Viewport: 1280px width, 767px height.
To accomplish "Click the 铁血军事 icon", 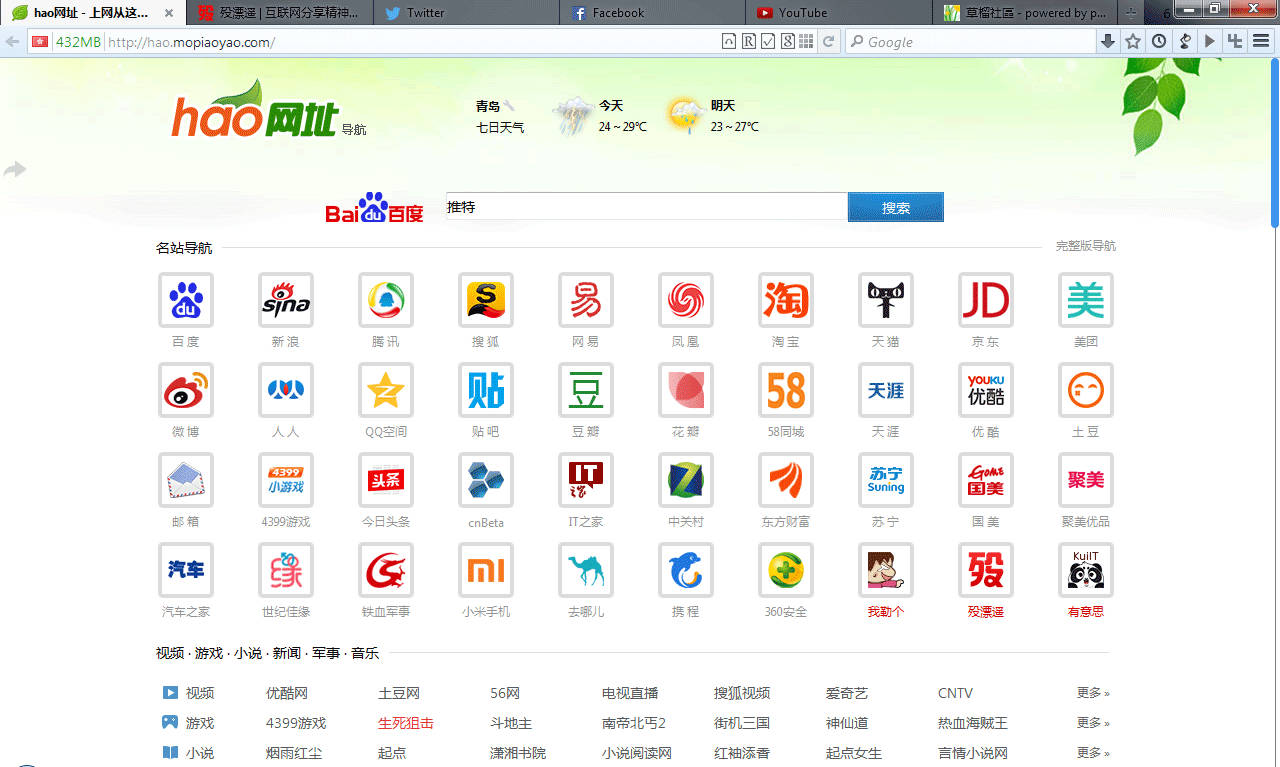I will pos(386,570).
